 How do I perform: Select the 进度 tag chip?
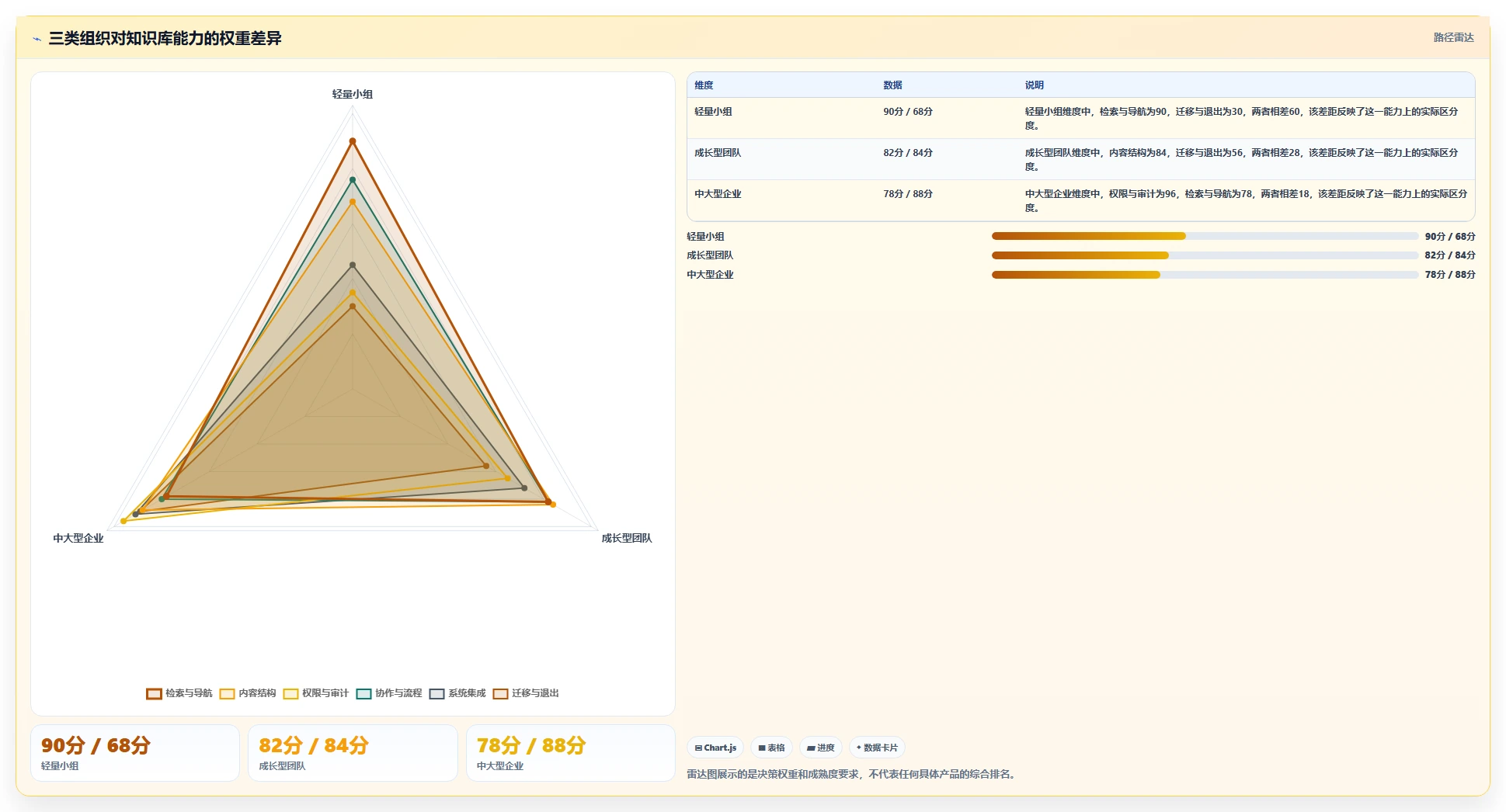tap(821, 748)
